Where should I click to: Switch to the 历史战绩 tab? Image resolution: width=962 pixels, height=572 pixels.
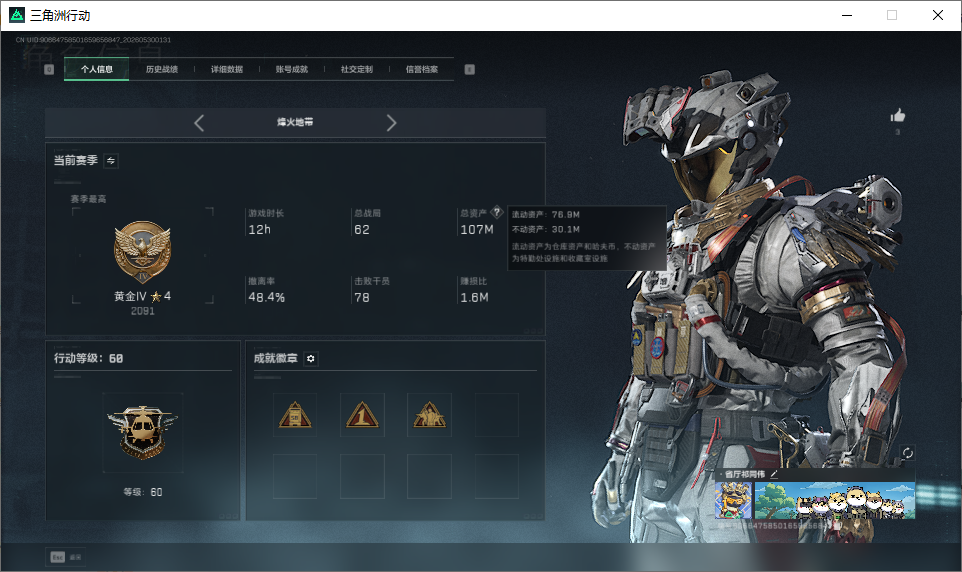coord(162,69)
